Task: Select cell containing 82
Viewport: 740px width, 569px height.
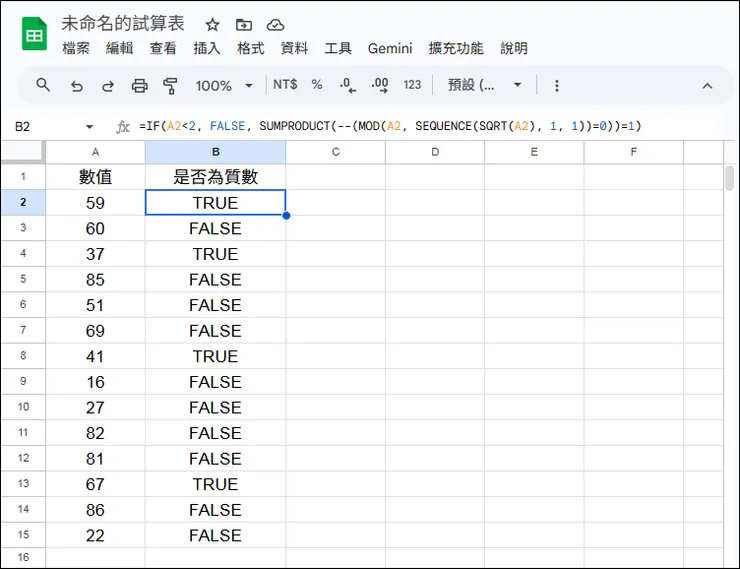Action: point(95,433)
